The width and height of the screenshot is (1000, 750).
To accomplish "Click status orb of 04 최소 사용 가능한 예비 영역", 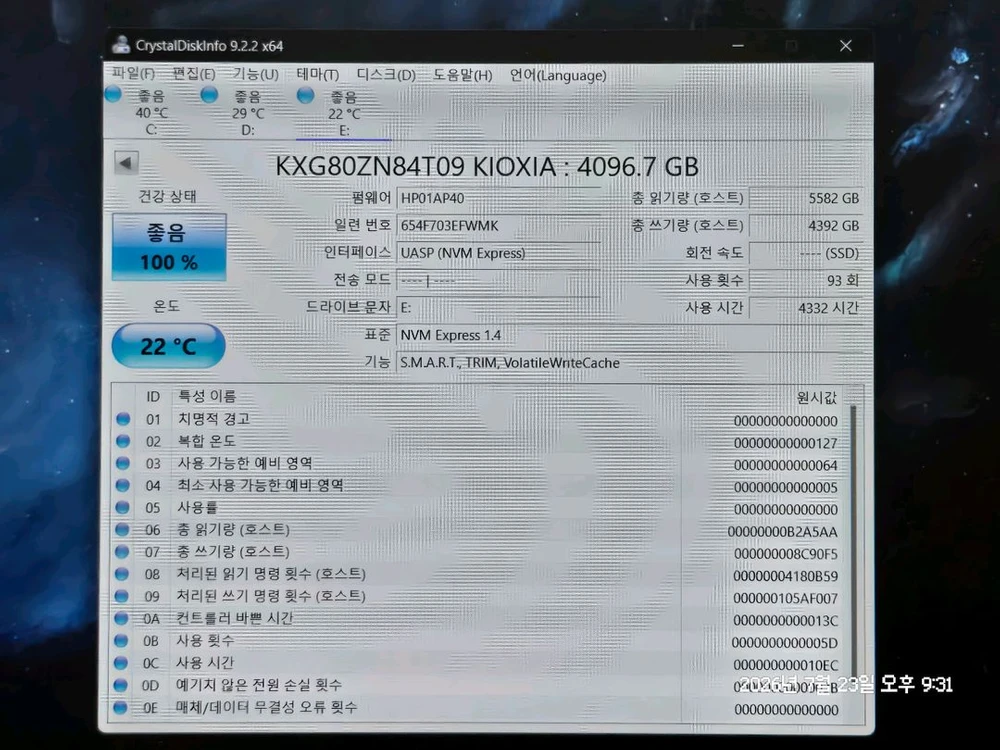I will 122,485.
